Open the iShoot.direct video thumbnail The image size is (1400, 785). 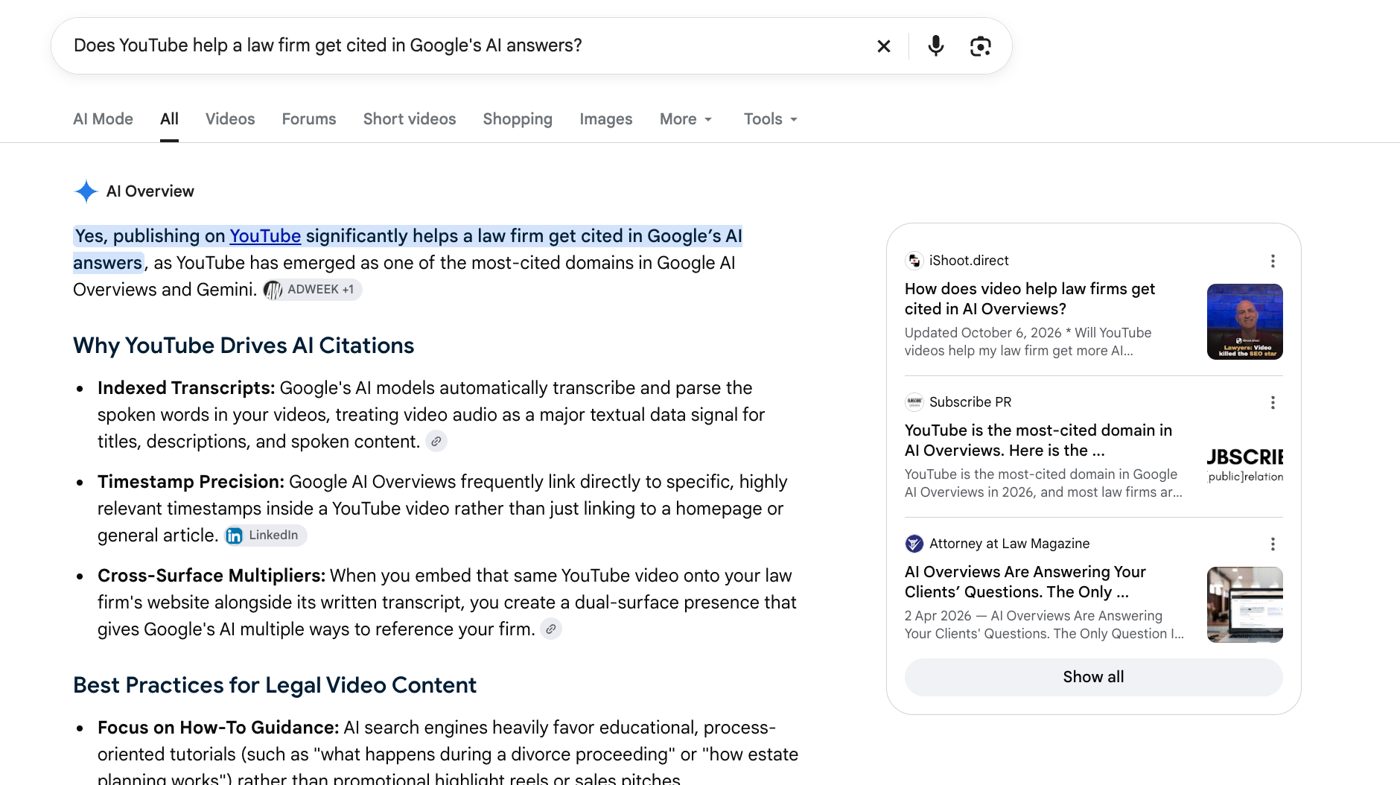[1245, 322]
